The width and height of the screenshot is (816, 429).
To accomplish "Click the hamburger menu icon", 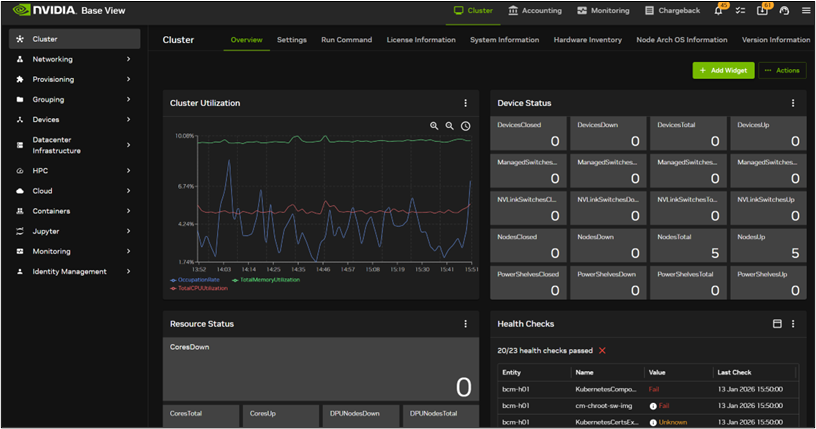I will point(807,11).
